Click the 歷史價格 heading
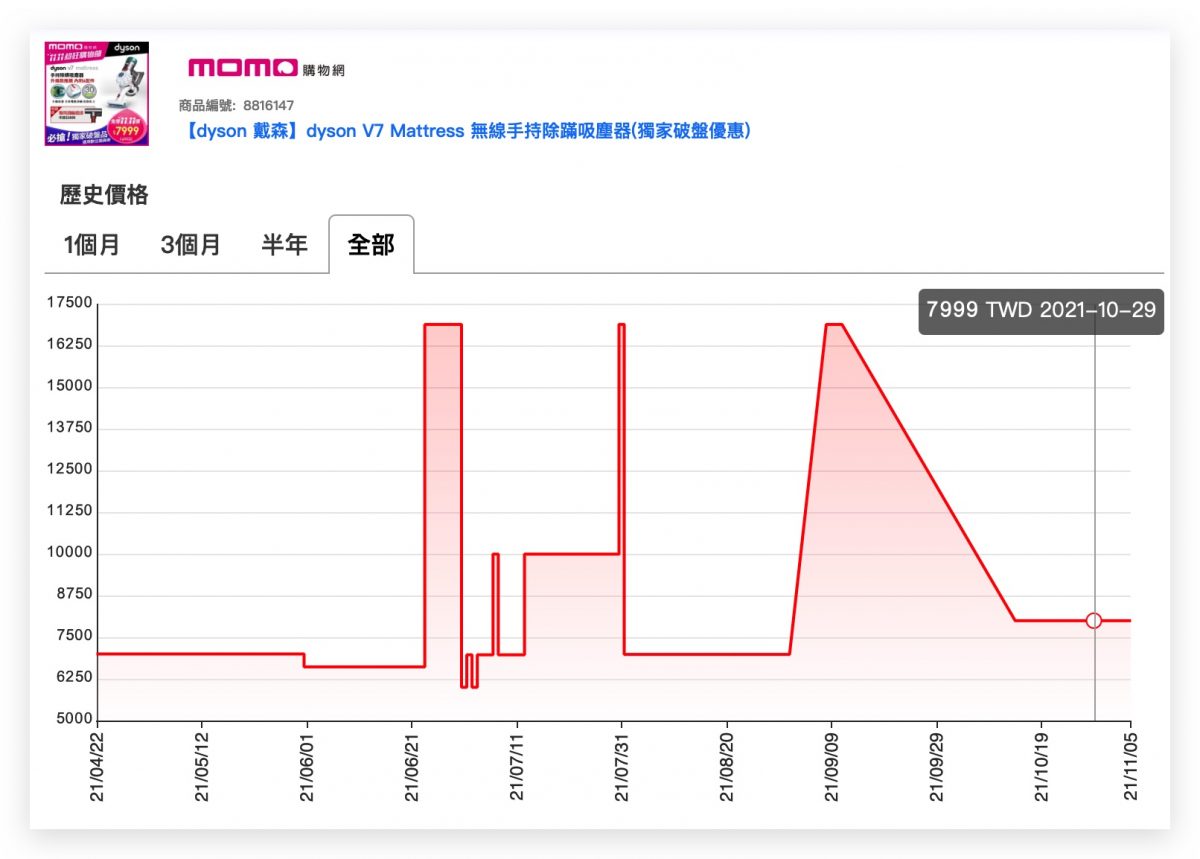The height and width of the screenshot is (859, 1200). 104,195
